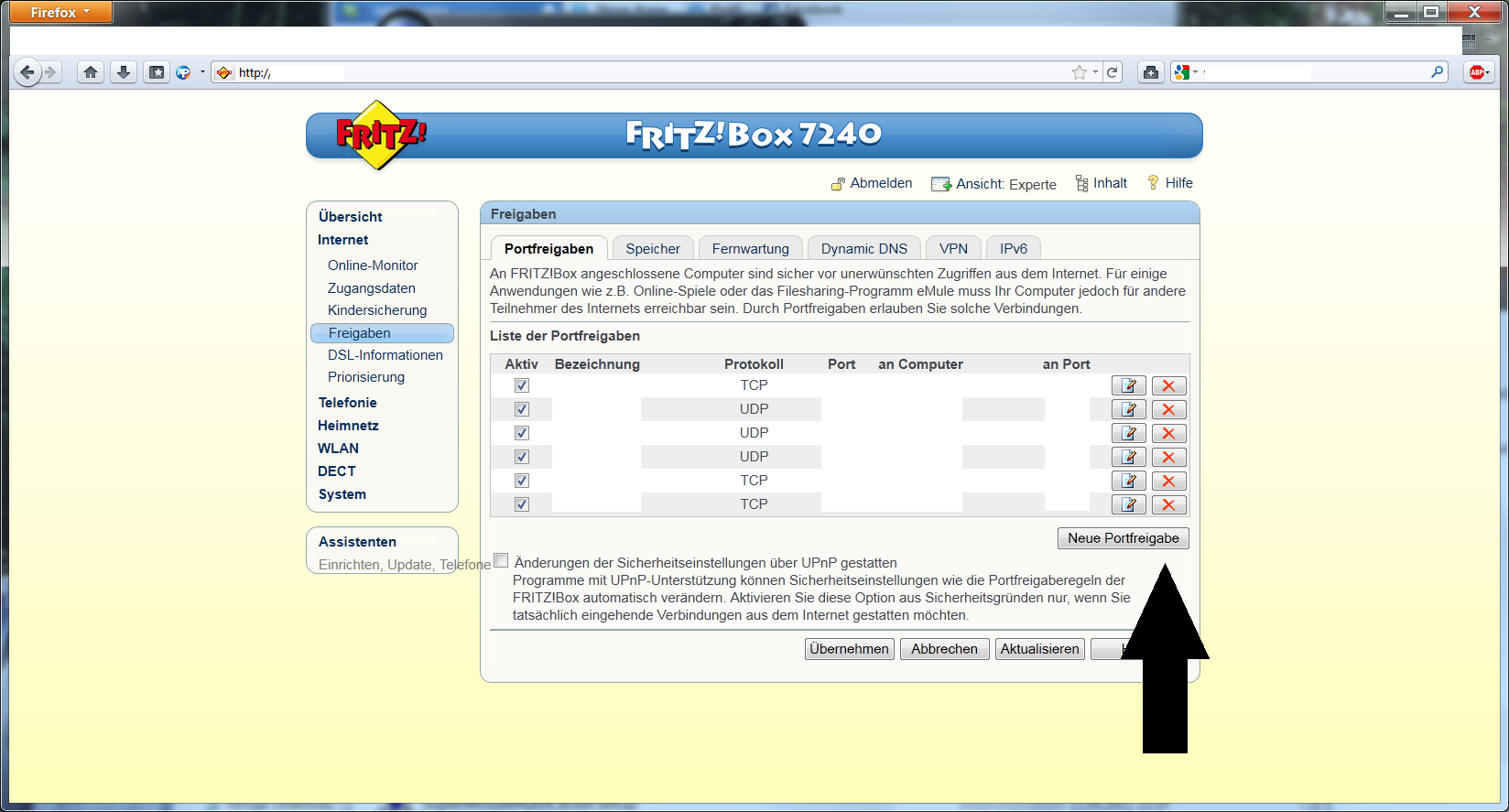1509x812 pixels.
Task: Uncheck Aktiv for first UDP row
Action: (x=522, y=409)
